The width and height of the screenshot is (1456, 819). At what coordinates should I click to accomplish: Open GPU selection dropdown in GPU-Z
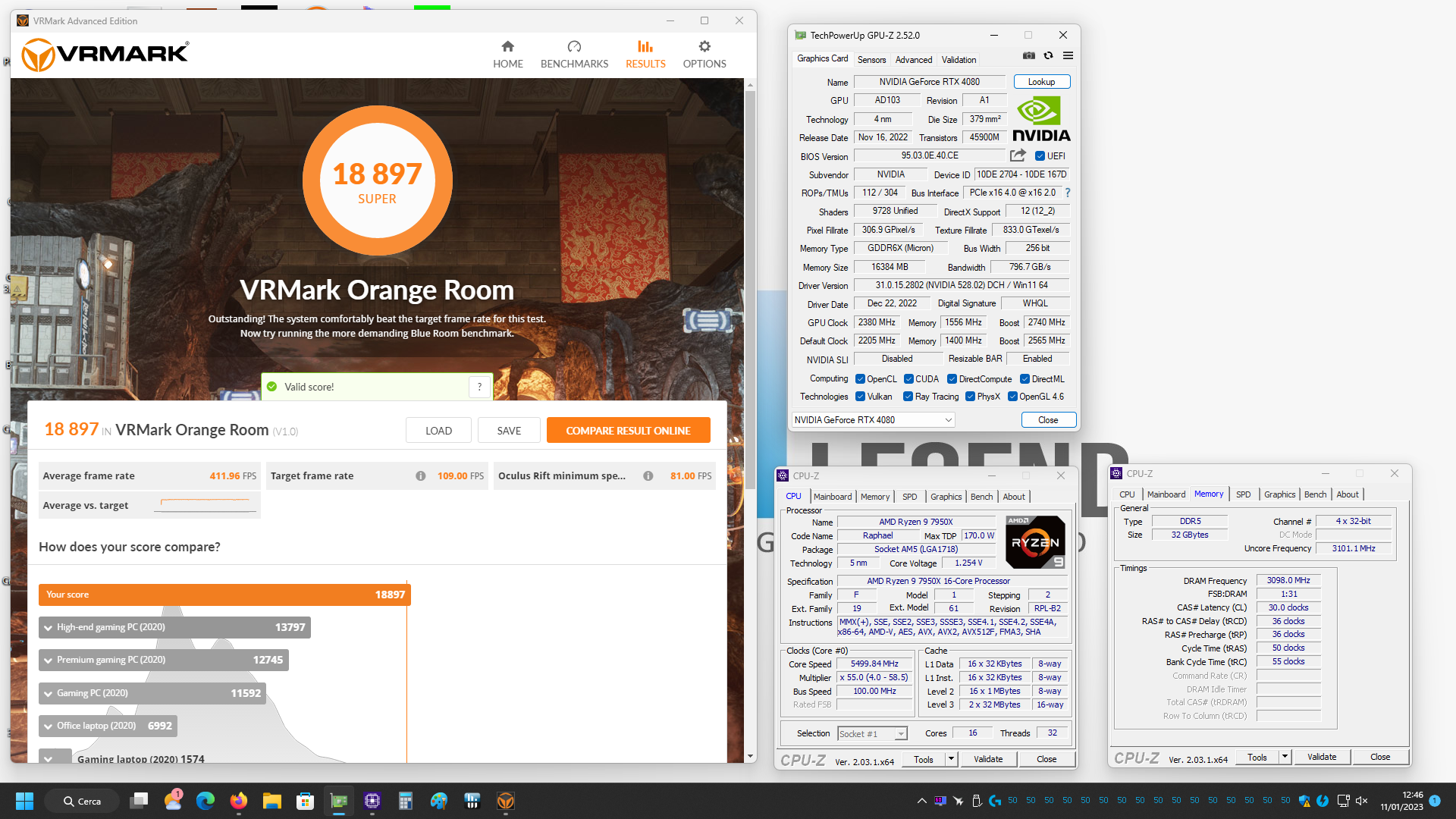[x=873, y=420]
